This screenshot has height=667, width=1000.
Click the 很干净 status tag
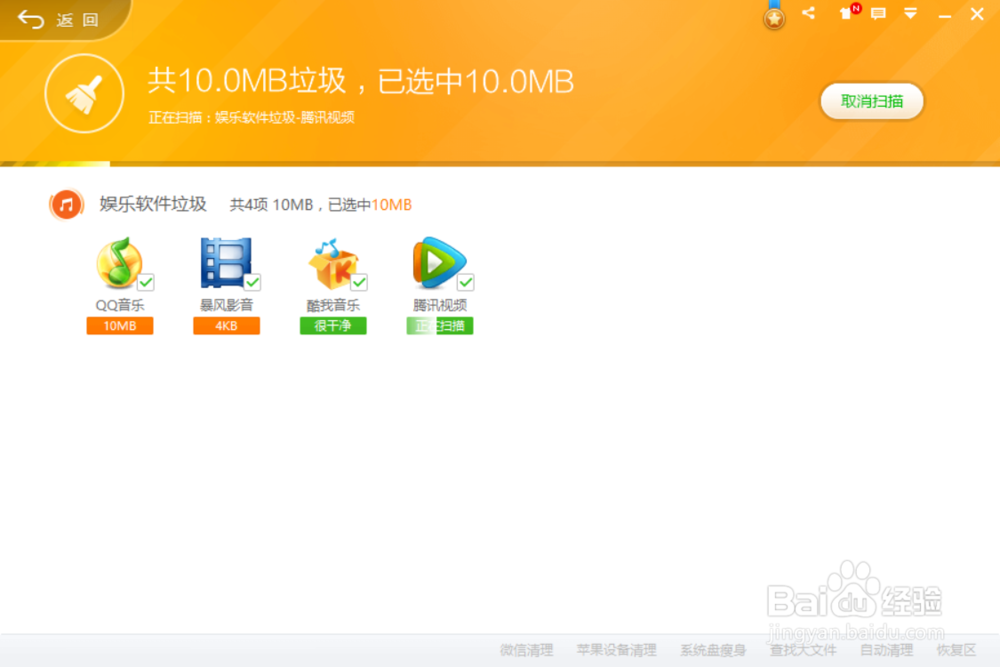(333, 326)
